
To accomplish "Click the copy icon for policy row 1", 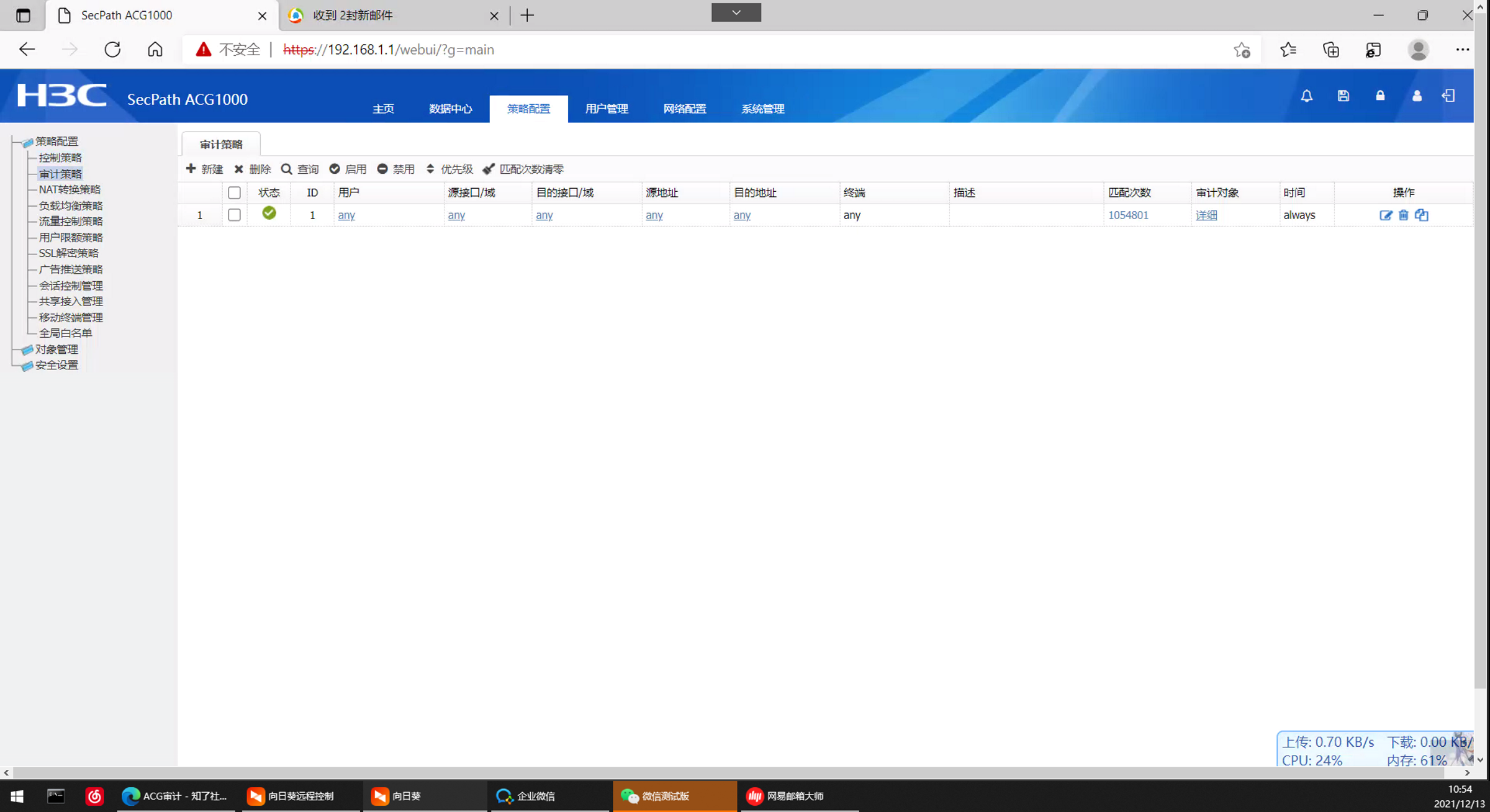I will (x=1422, y=215).
